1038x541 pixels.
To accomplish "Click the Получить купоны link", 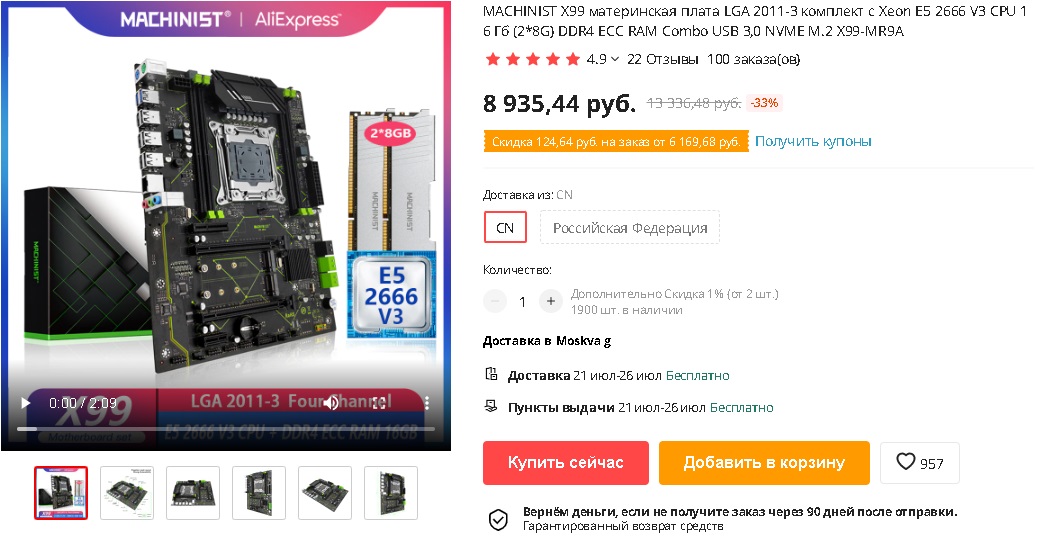I will click(813, 141).
